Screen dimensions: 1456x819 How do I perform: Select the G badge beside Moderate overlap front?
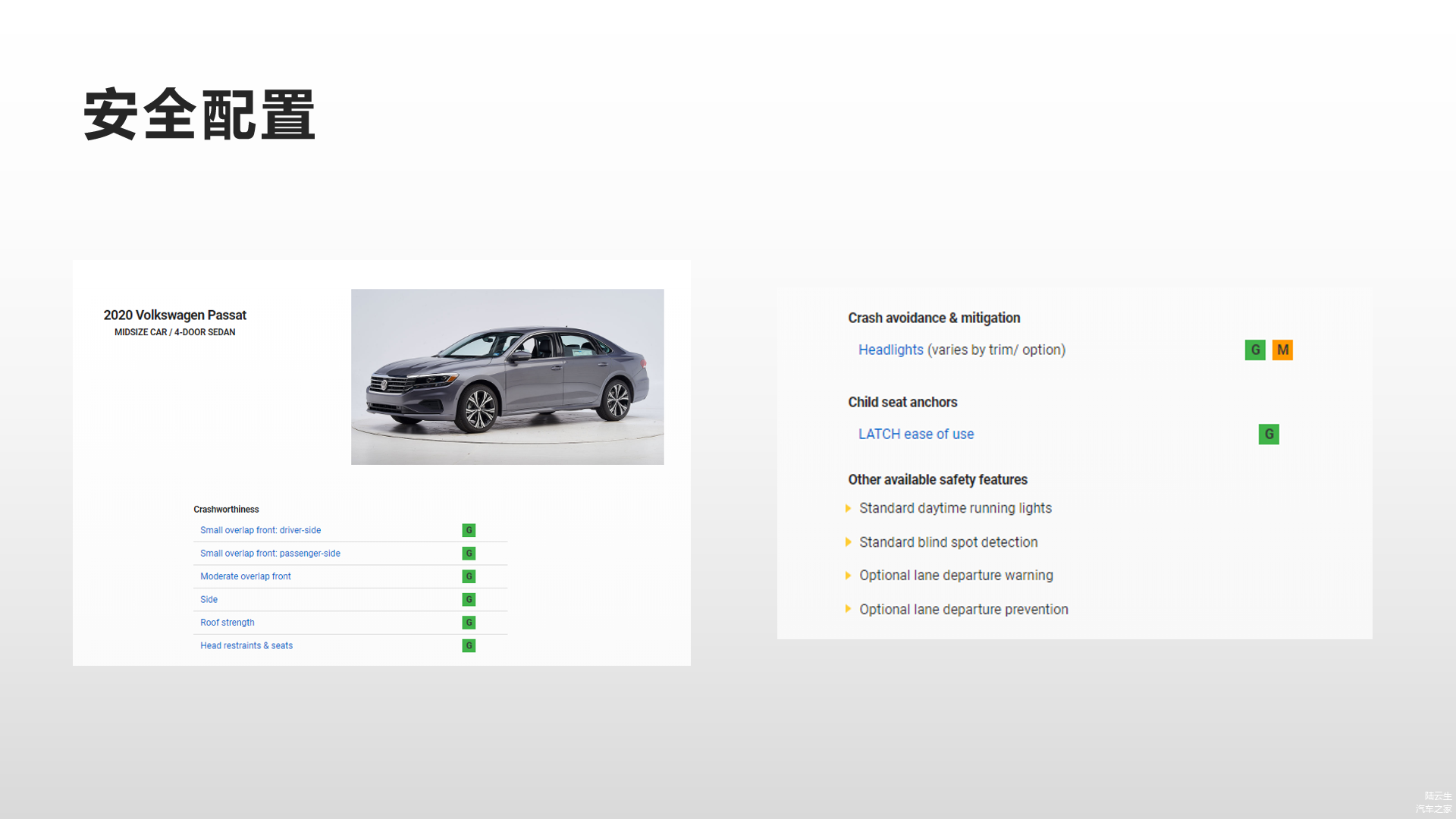(x=469, y=576)
